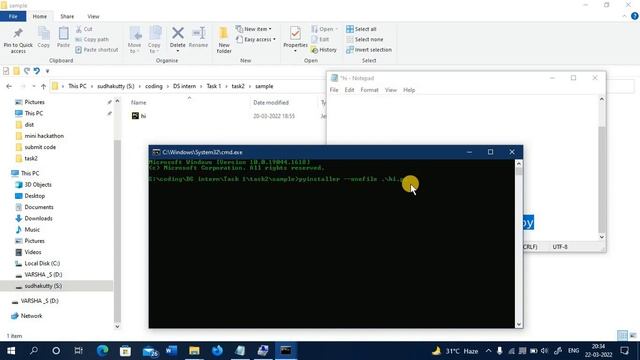
Task: Open the Copy to dropdown
Action: tap(154, 40)
